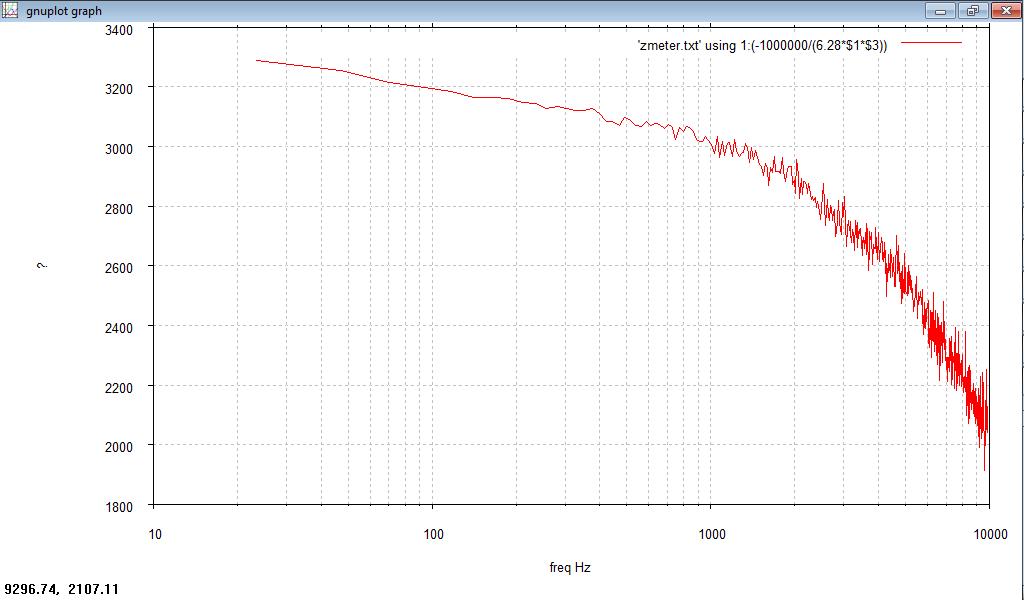Restore down the gnuplot graph window
The width and height of the screenshot is (1024, 600).
(x=973, y=10)
